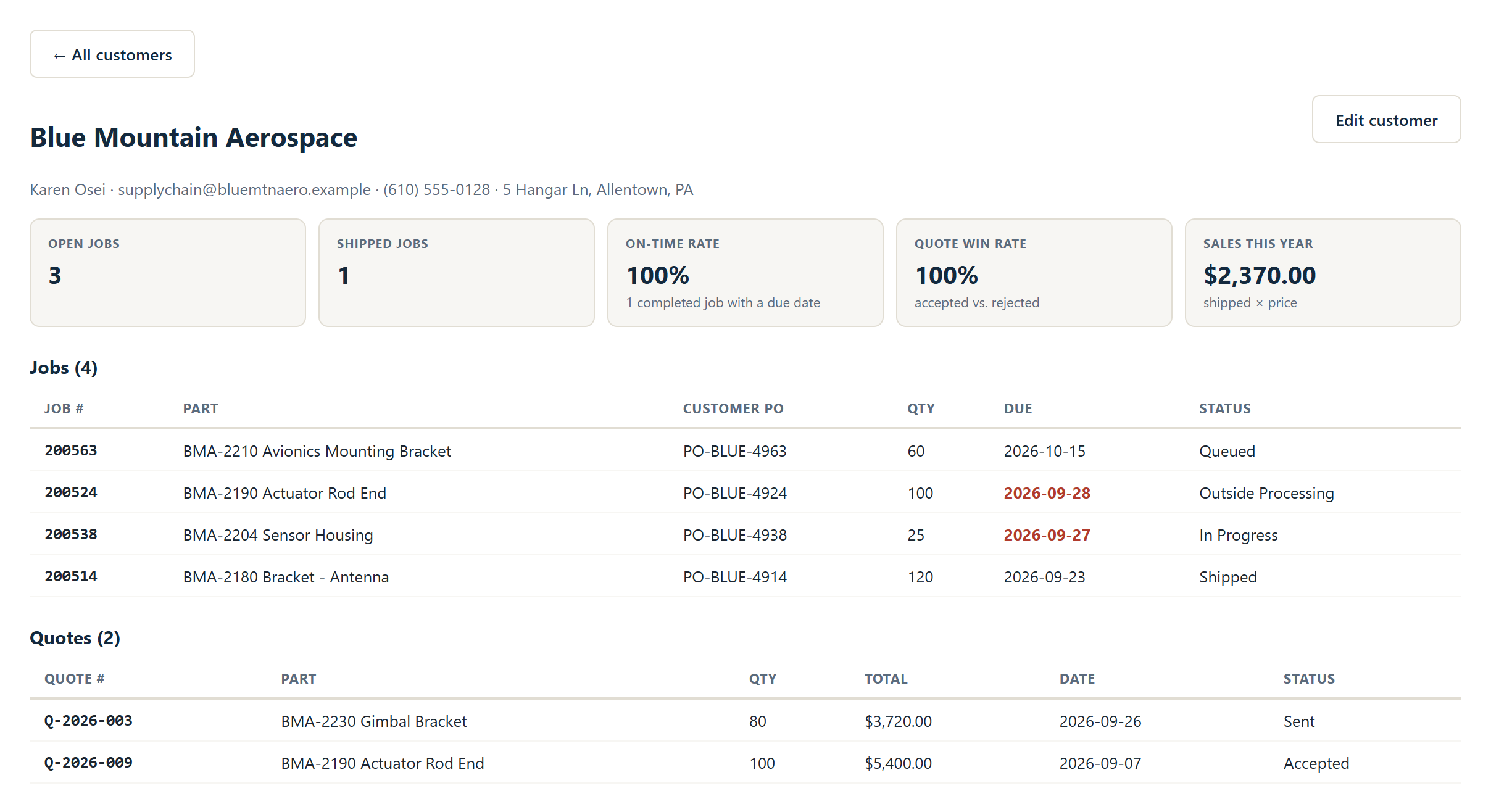Select BMA-2180 Bracket - Antenna part

(286, 577)
